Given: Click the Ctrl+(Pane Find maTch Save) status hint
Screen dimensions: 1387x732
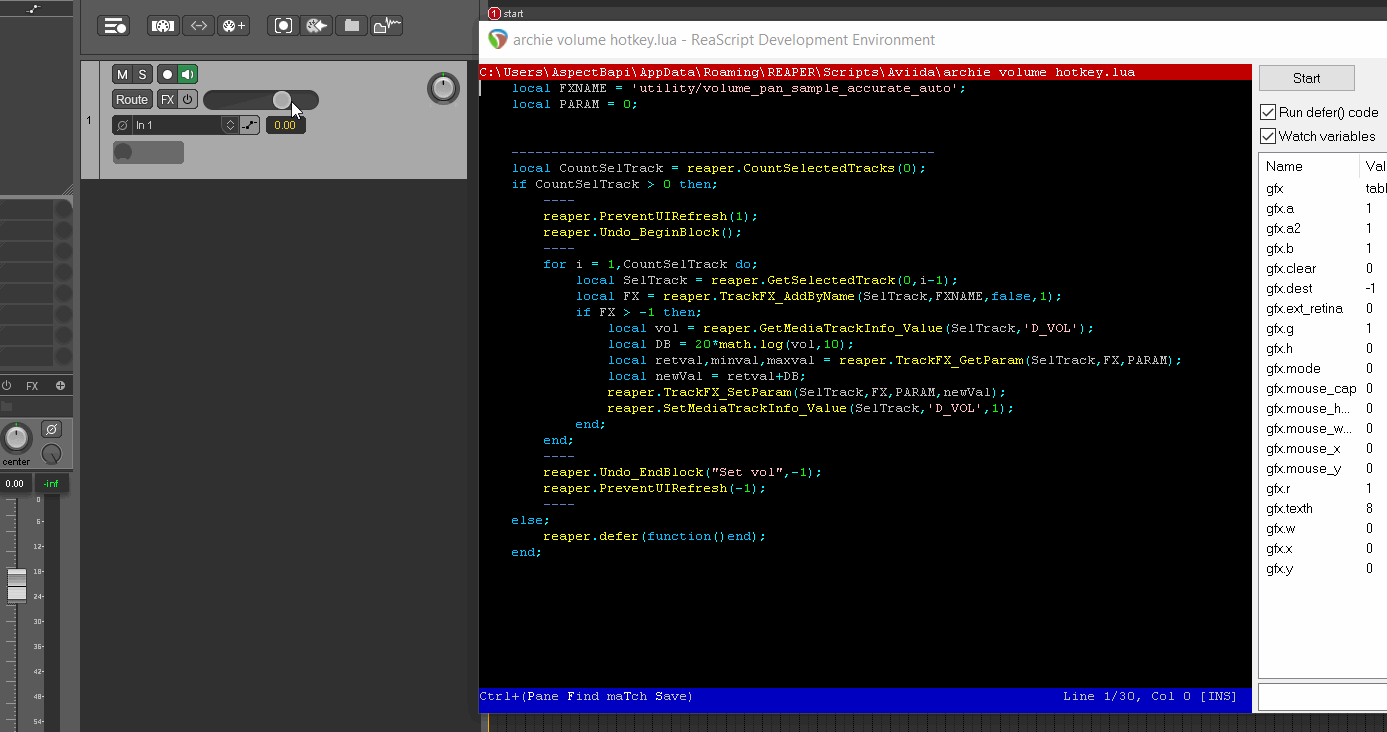Looking at the screenshot, I should coord(586,696).
